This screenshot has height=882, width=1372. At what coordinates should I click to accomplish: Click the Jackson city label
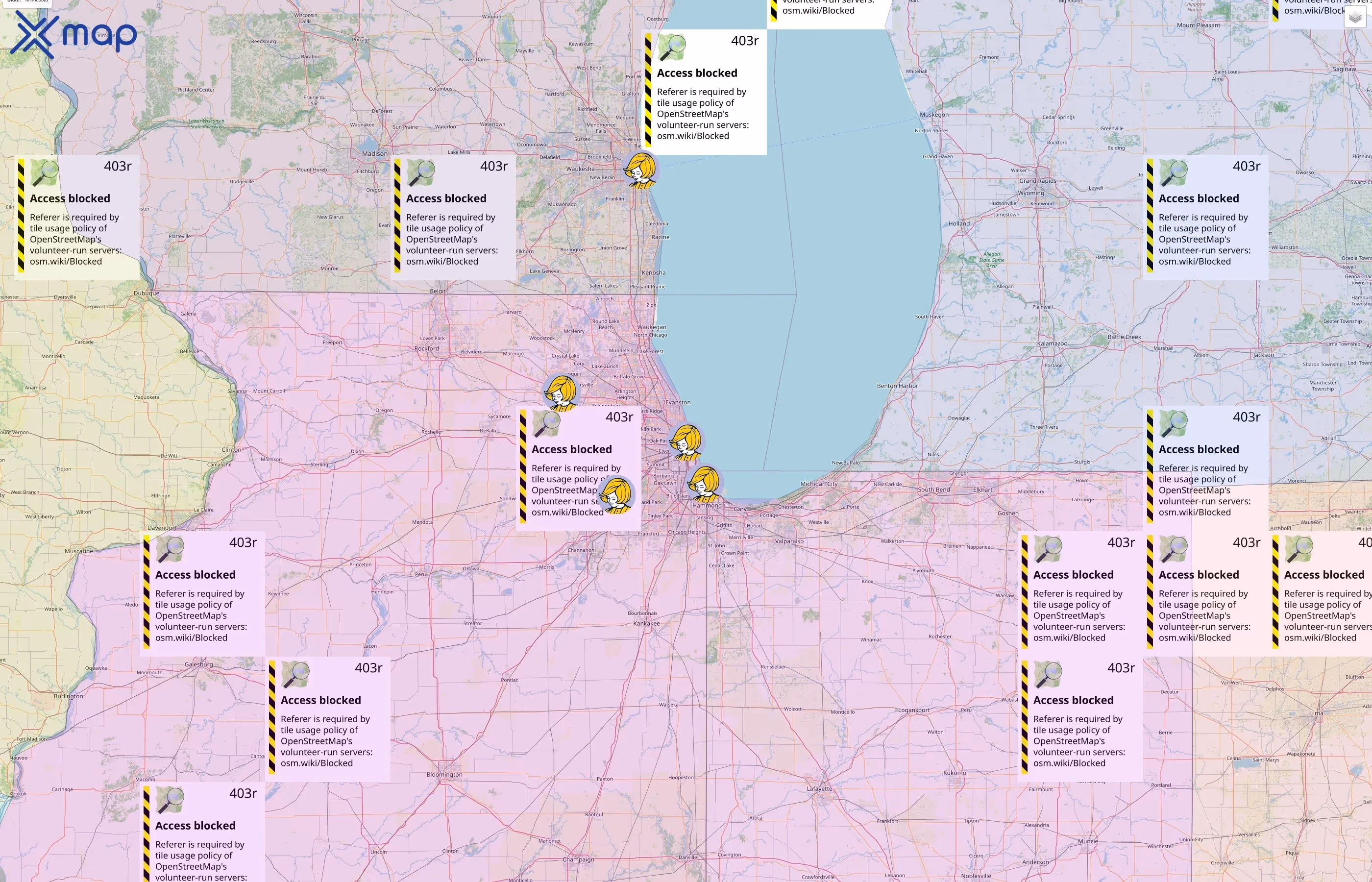1263,355
